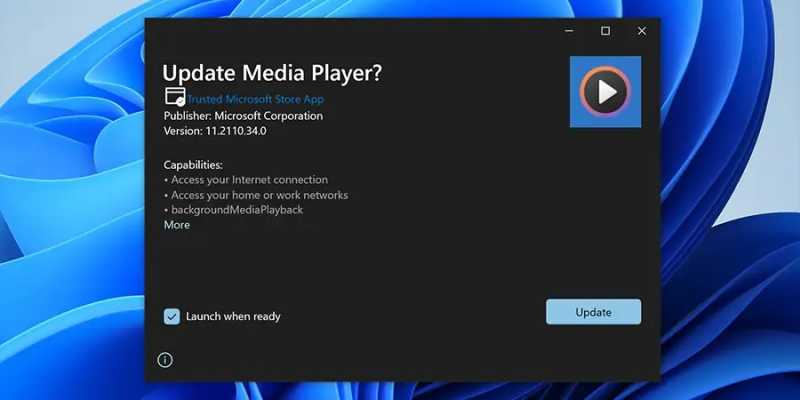Open the Trusted Microsoft Store App link
Image resolution: width=800 pixels, height=400 pixels.
(255, 99)
